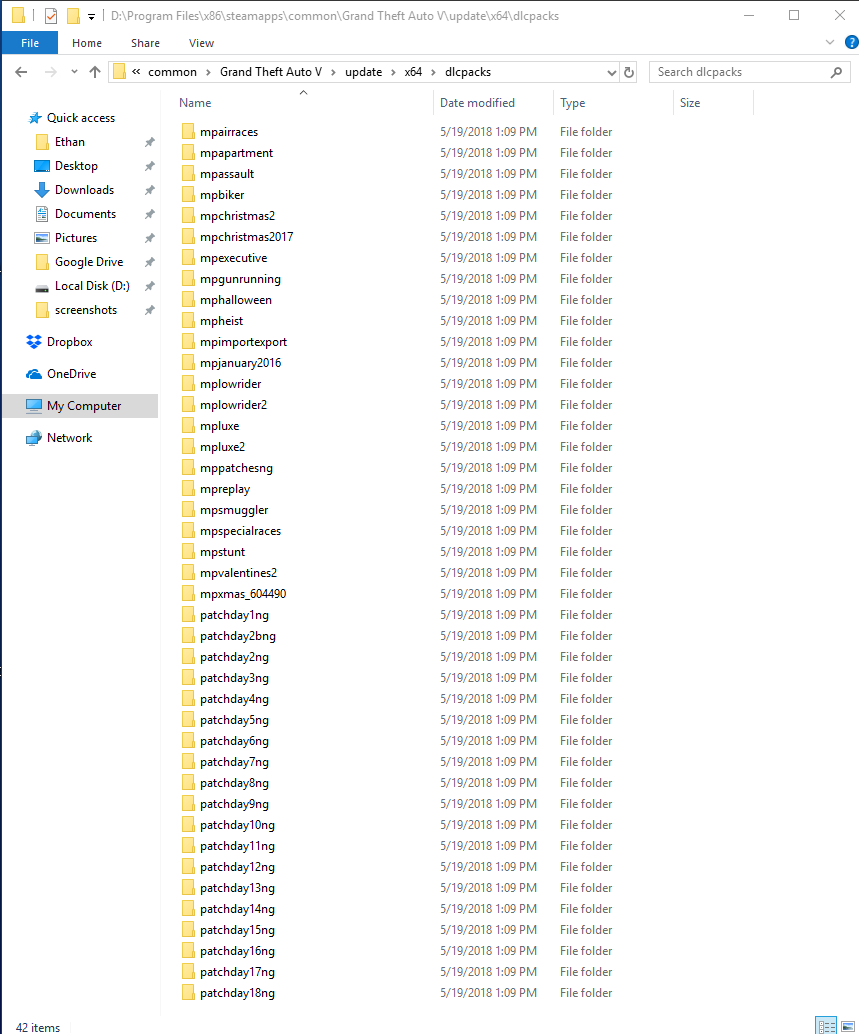Expand the breadcrumb arrow after common
The height and width of the screenshot is (1034, 859).
coord(208,72)
